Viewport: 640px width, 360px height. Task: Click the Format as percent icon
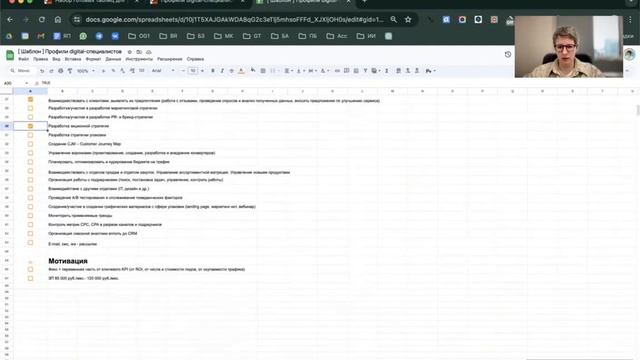(113, 71)
